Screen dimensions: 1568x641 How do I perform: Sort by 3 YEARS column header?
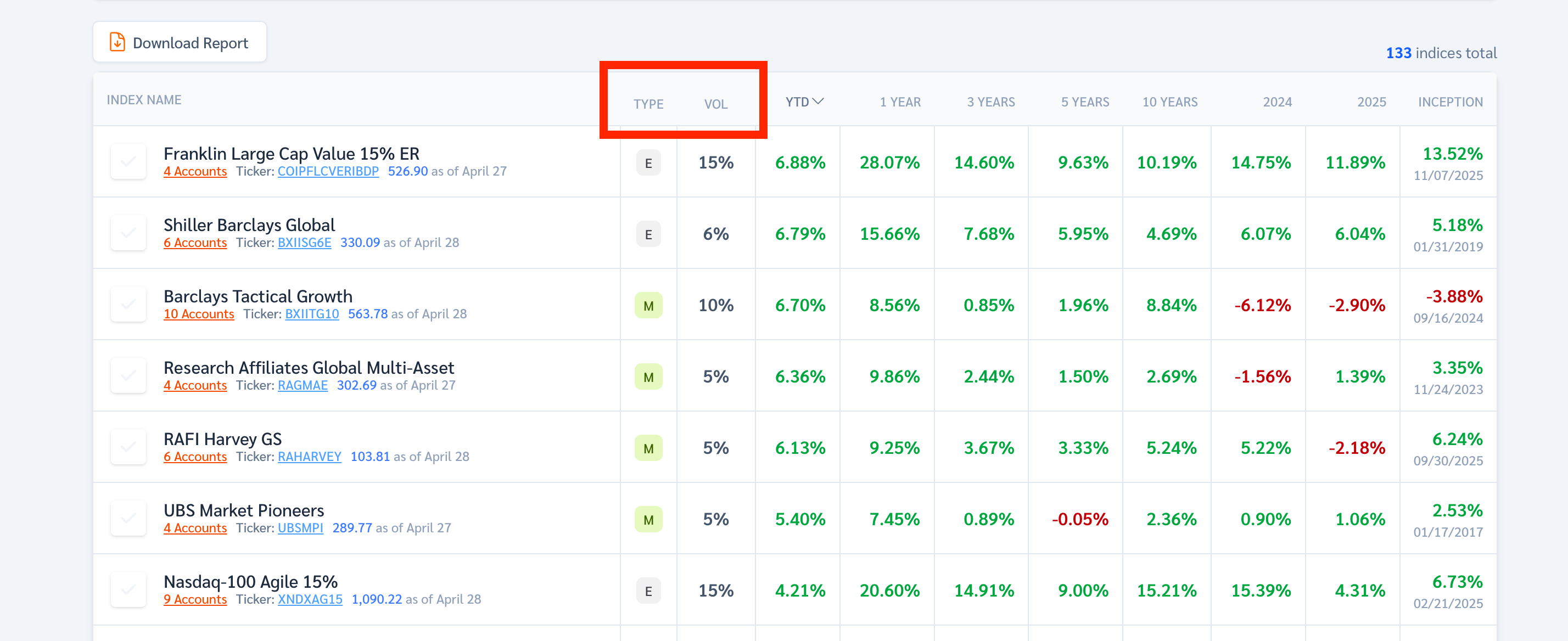(x=991, y=102)
